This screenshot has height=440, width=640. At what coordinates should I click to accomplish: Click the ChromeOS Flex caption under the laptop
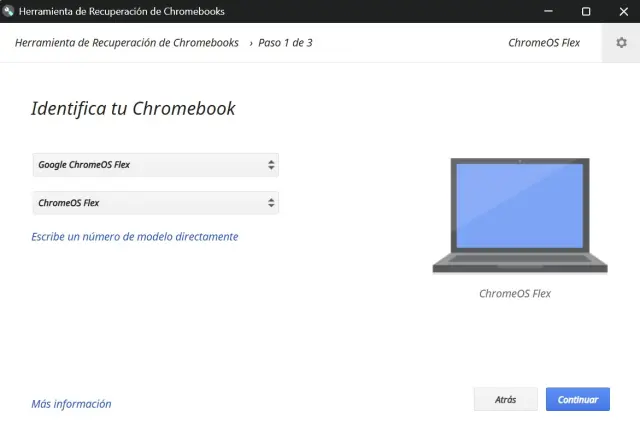[515, 294]
